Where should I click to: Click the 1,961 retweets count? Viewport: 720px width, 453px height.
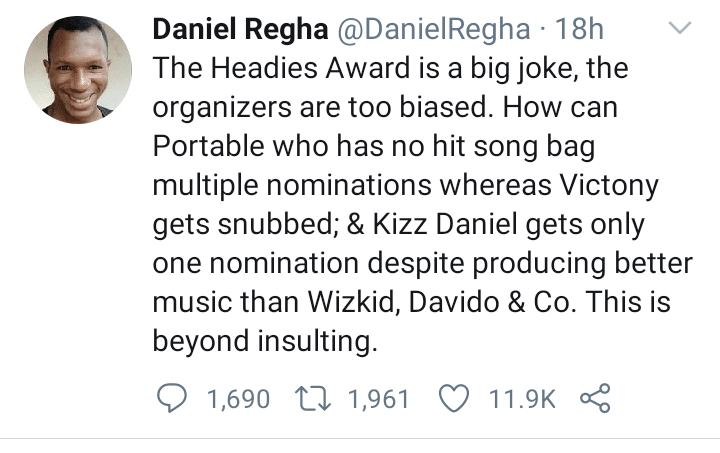point(378,399)
